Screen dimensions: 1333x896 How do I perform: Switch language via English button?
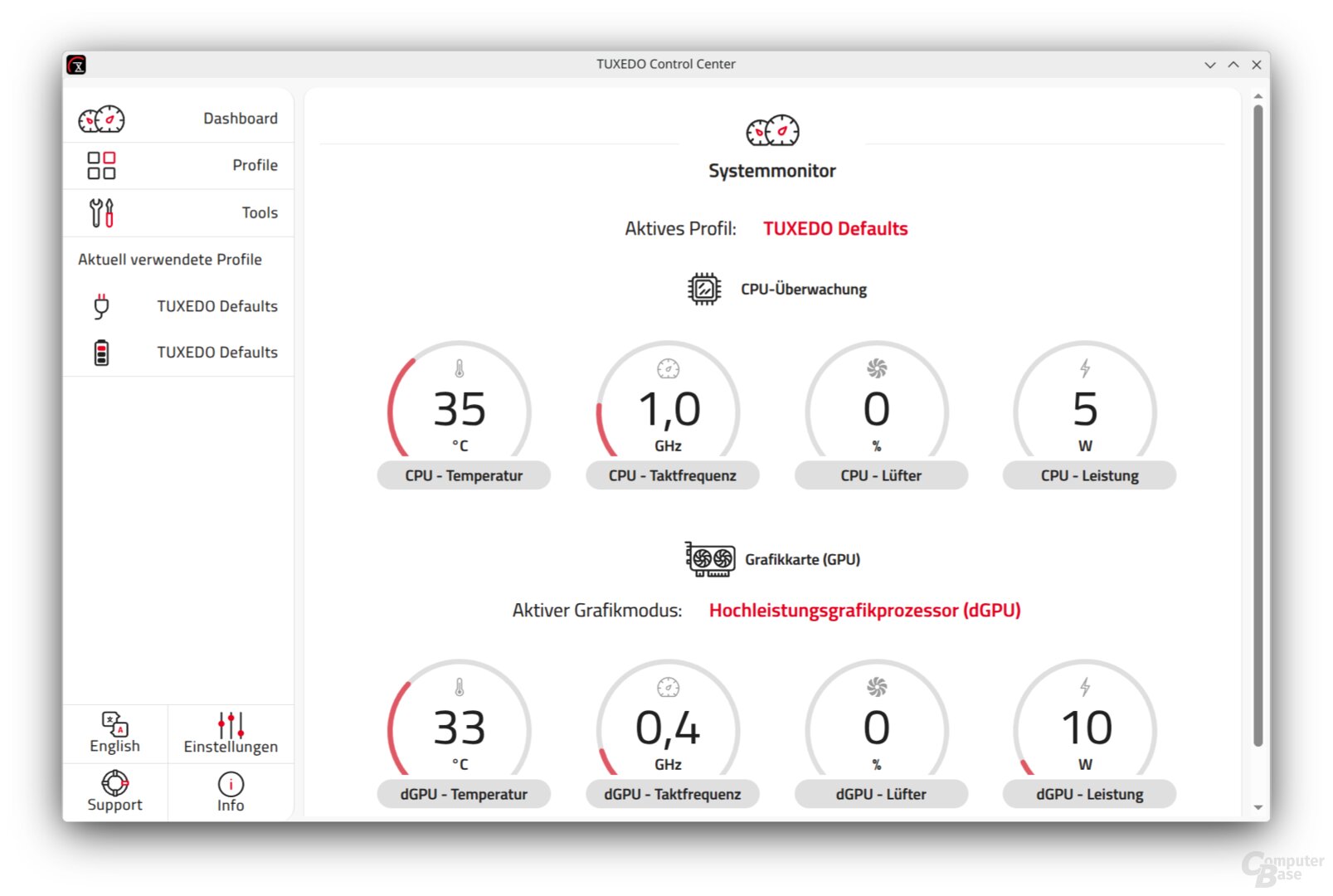pos(115,733)
